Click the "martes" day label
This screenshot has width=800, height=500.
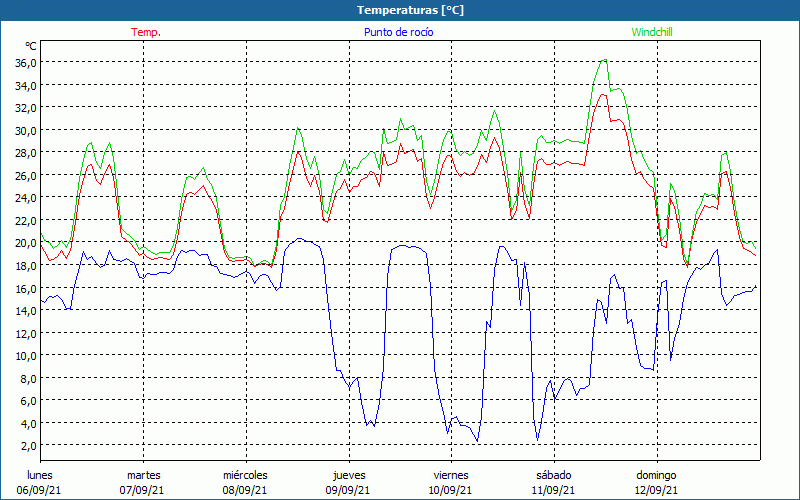[x=143, y=474]
